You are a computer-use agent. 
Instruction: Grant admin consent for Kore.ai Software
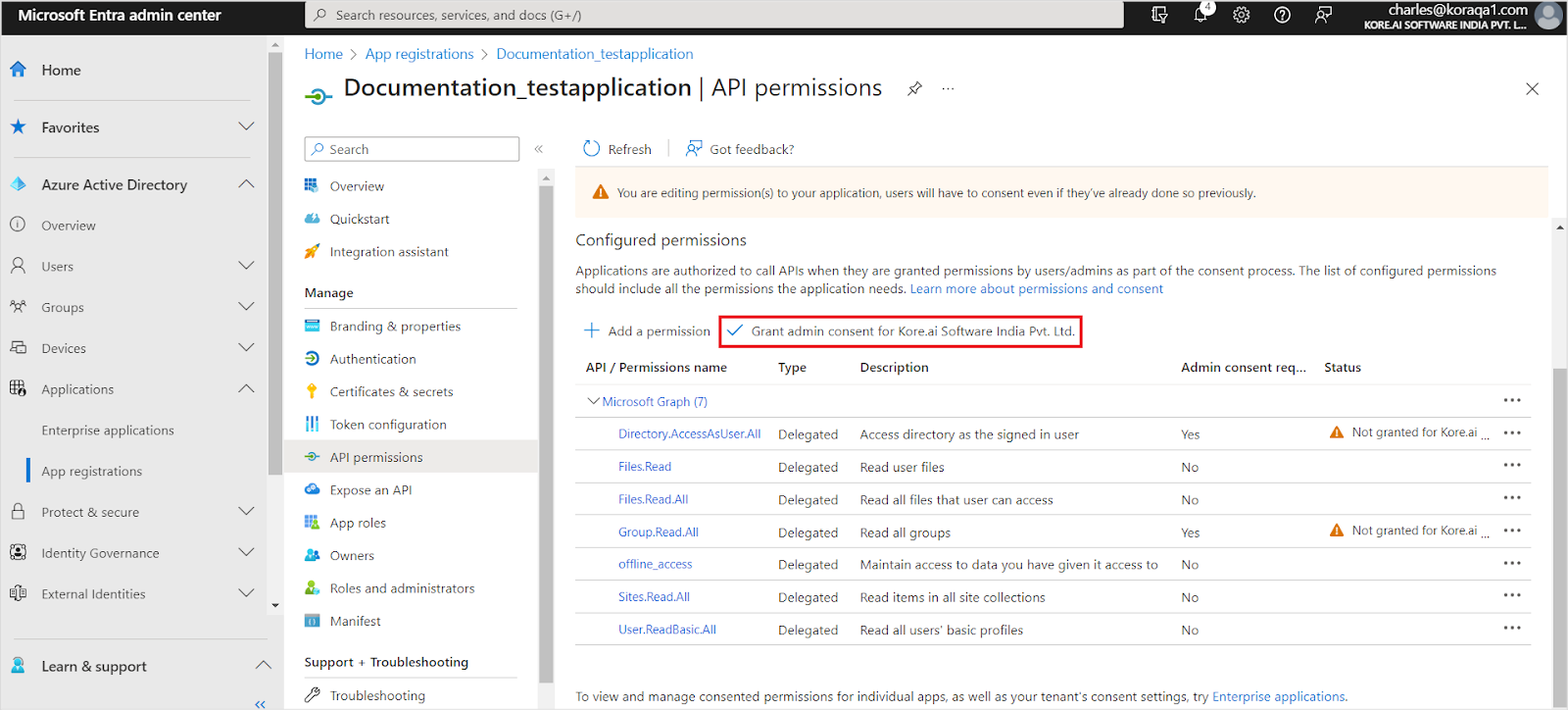[901, 331]
